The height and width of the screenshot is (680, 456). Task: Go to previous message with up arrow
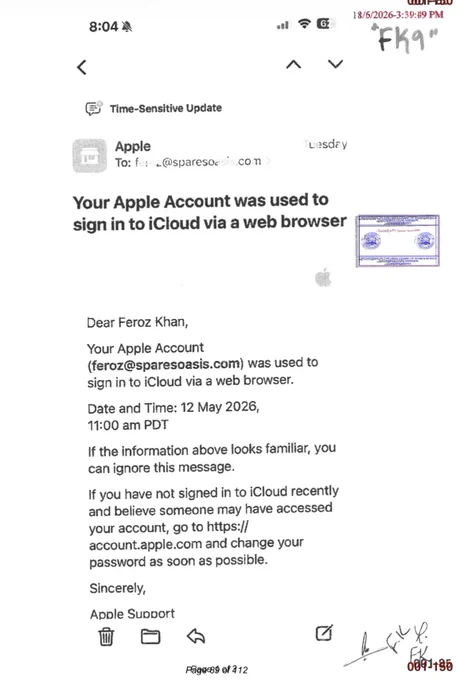pyautogui.click(x=294, y=65)
